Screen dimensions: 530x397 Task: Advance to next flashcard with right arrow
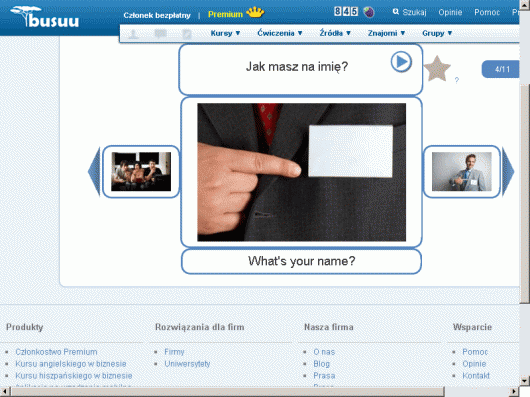tap(508, 171)
